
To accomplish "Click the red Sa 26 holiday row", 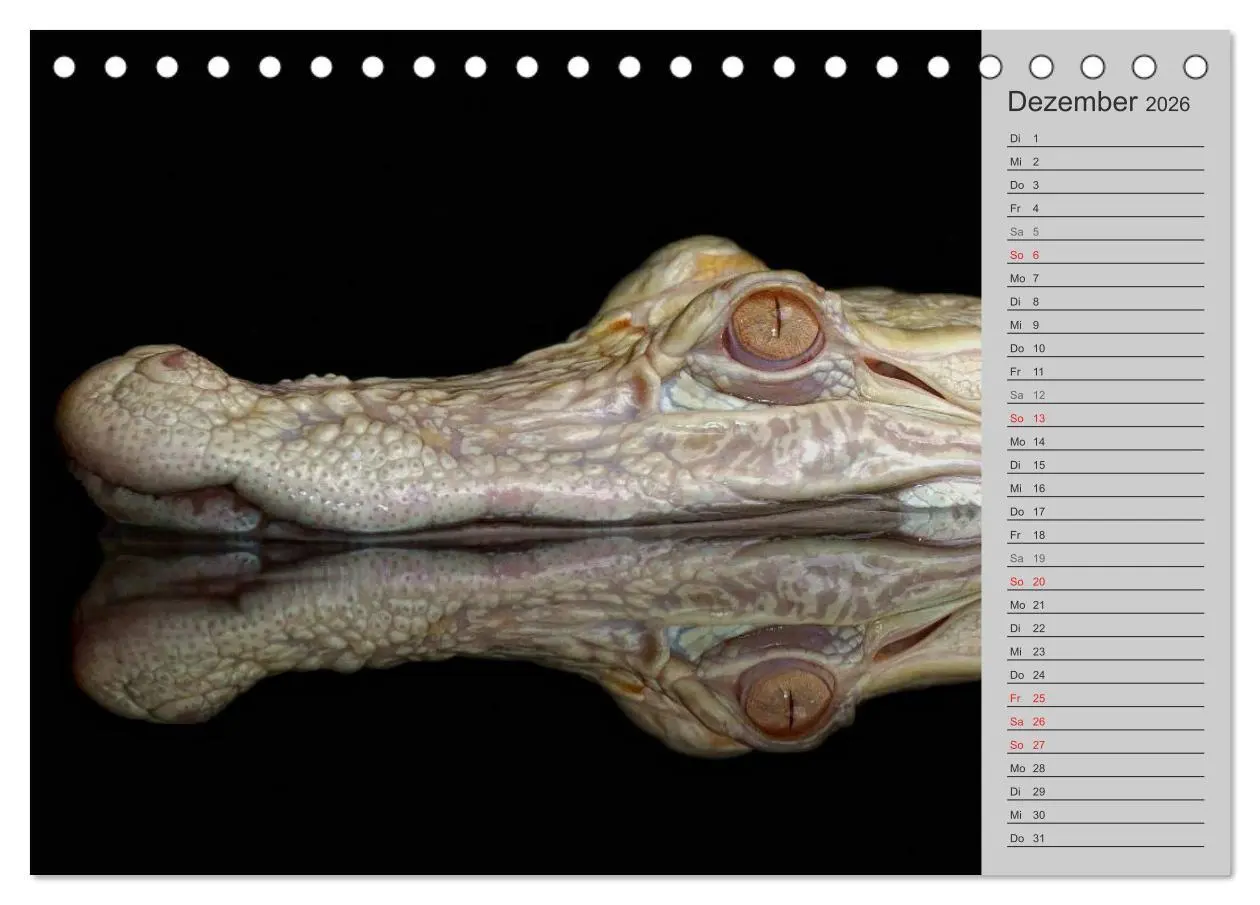I will [x=1105, y=722].
